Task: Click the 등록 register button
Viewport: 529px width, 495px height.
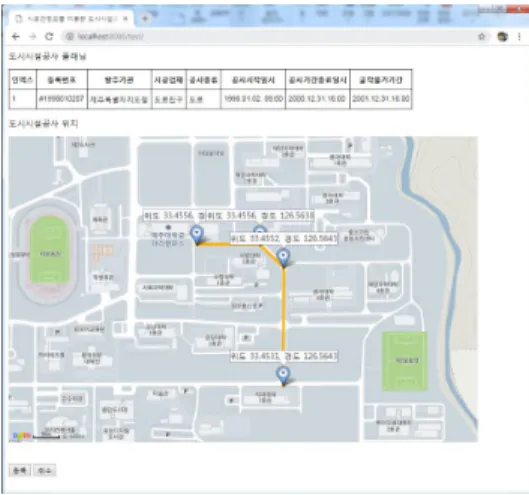Action: coord(20,470)
